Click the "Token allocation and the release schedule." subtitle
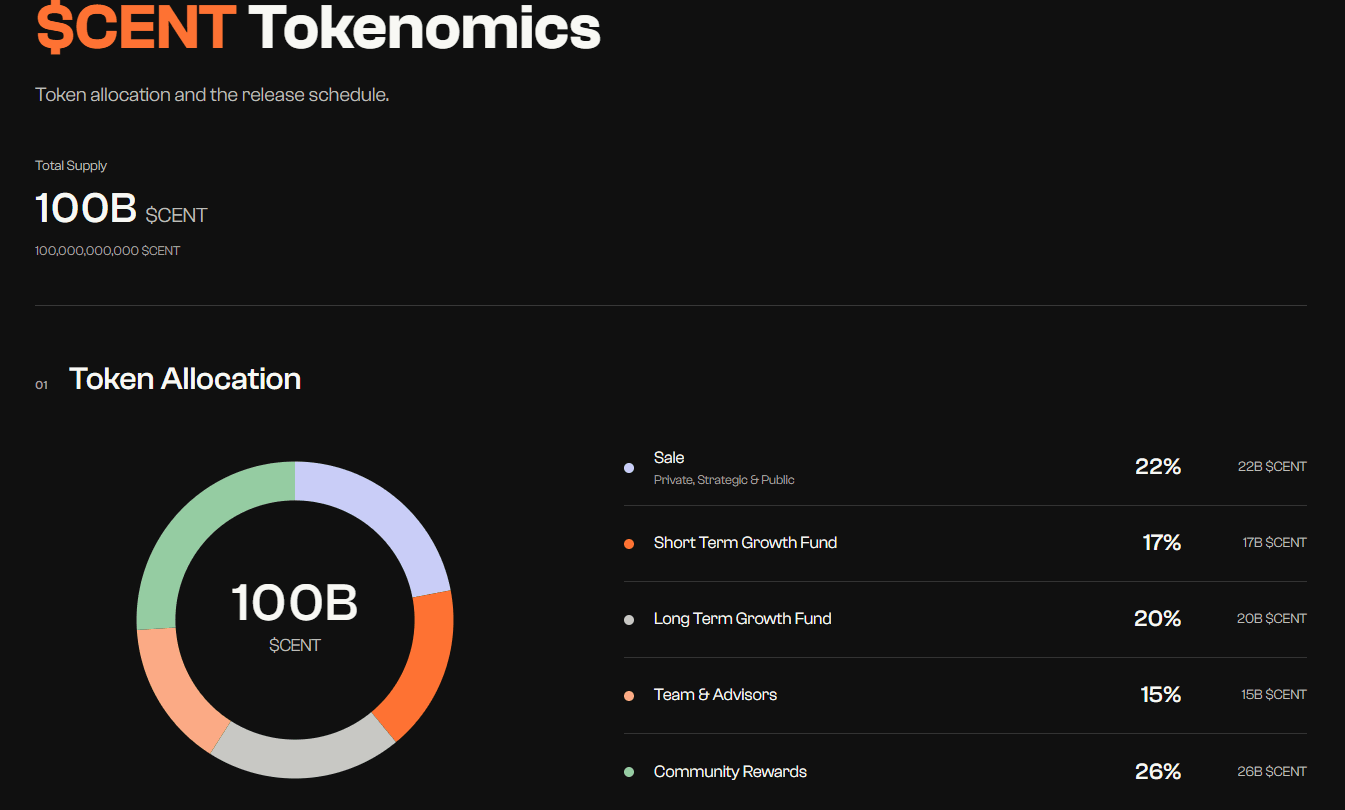Screen dimensions: 1345x810 (212, 95)
